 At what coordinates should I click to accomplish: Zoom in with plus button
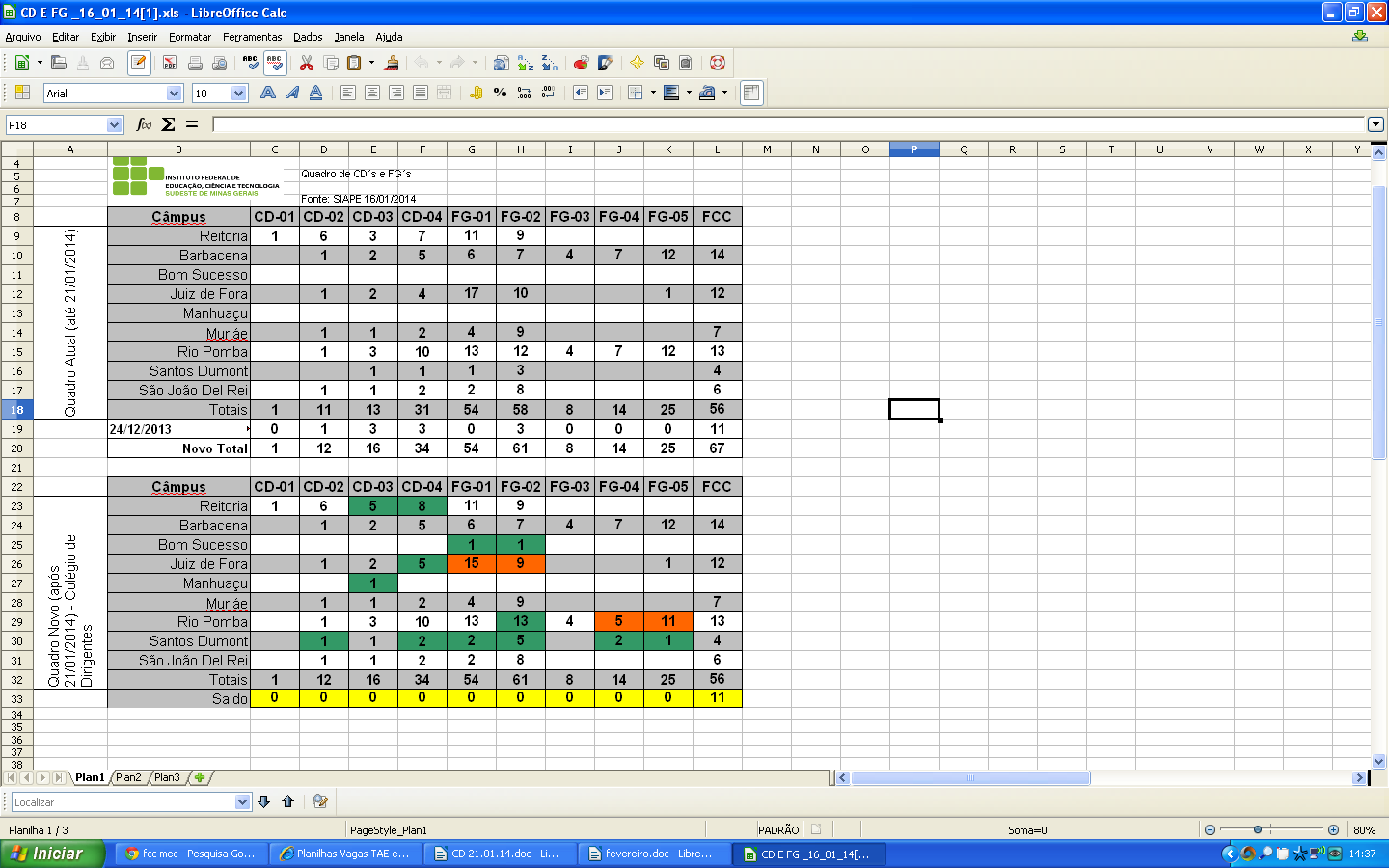[1333, 829]
